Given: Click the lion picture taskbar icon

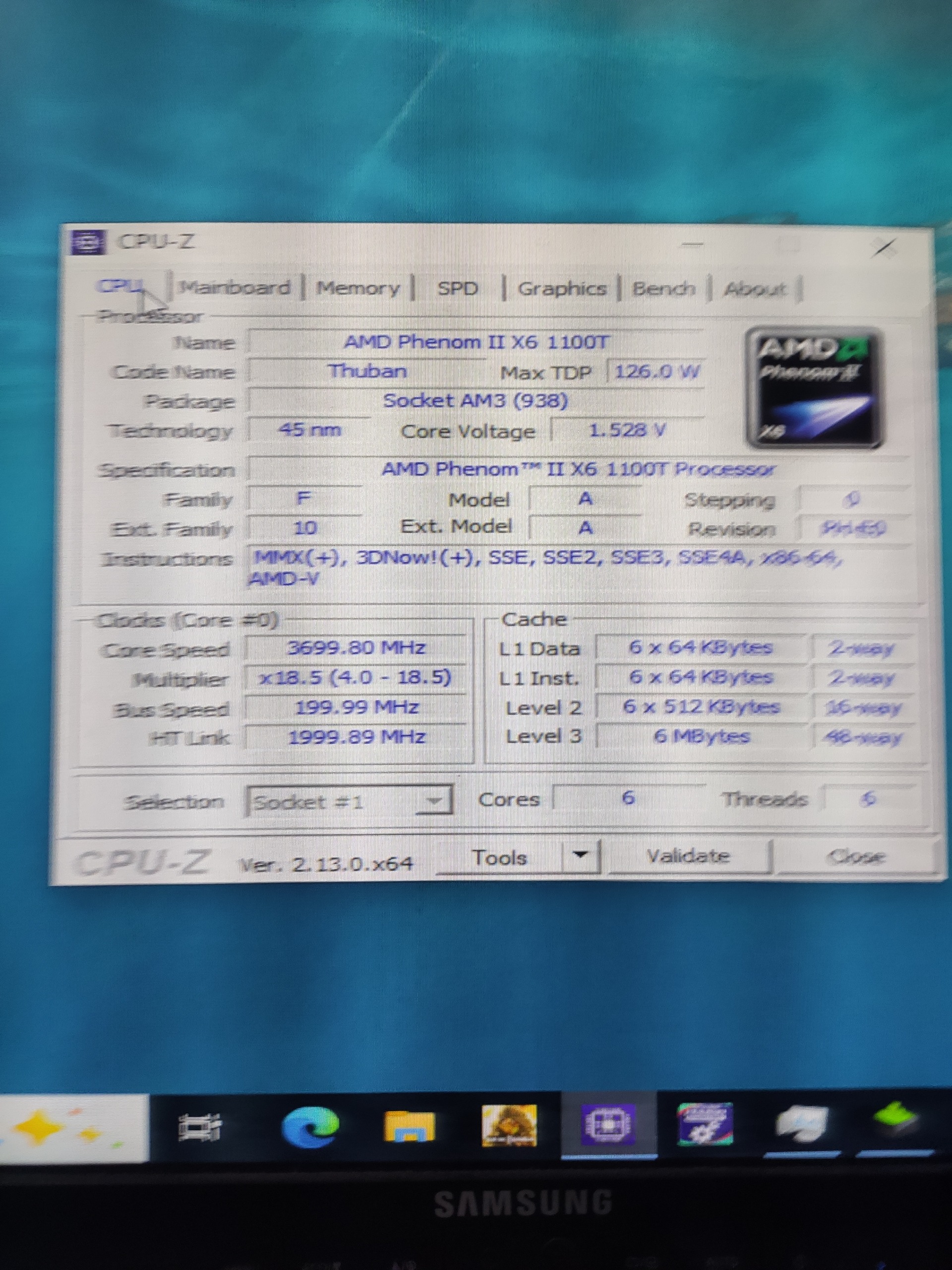Looking at the screenshot, I should pos(509,1125).
